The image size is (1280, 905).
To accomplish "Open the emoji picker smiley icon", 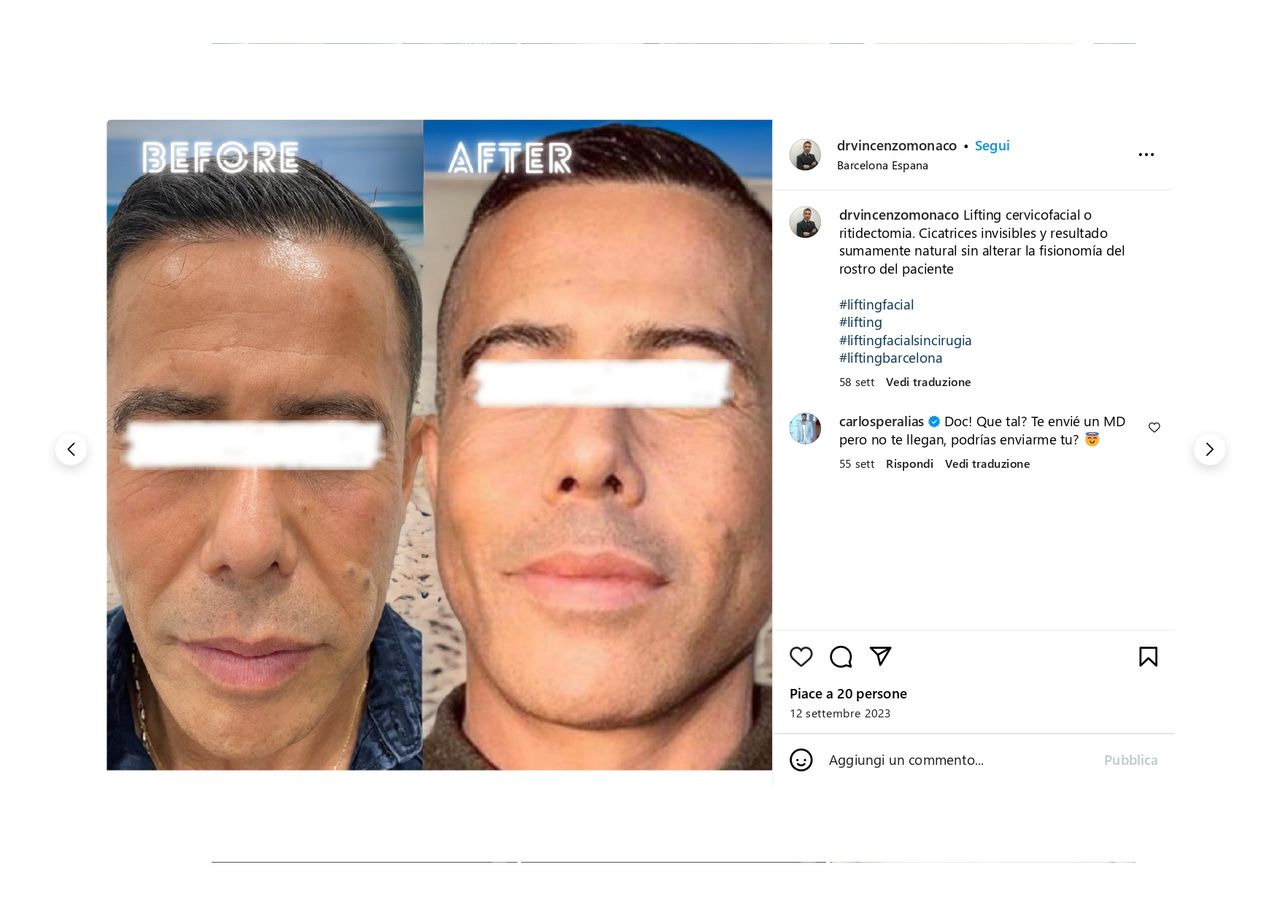I will click(801, 760).
